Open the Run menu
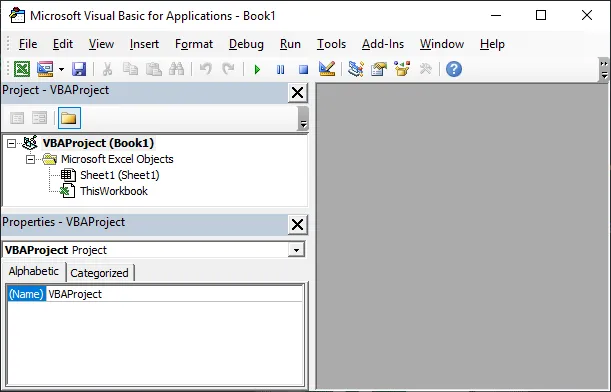This screenshot has height=392, width=611. pos(290,44)
